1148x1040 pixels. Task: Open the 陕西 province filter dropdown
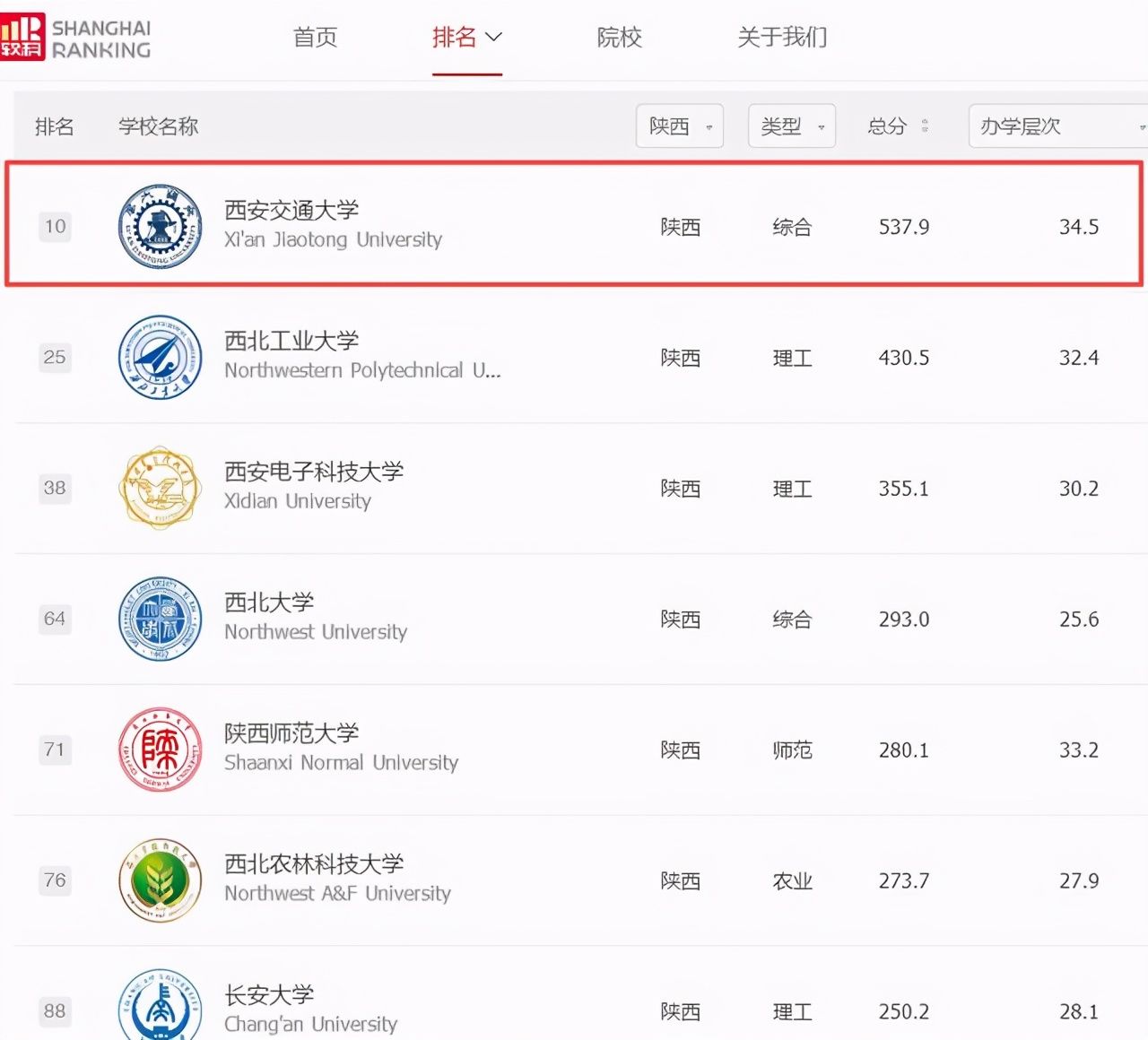pyautogui.click(x=680, y=126)
